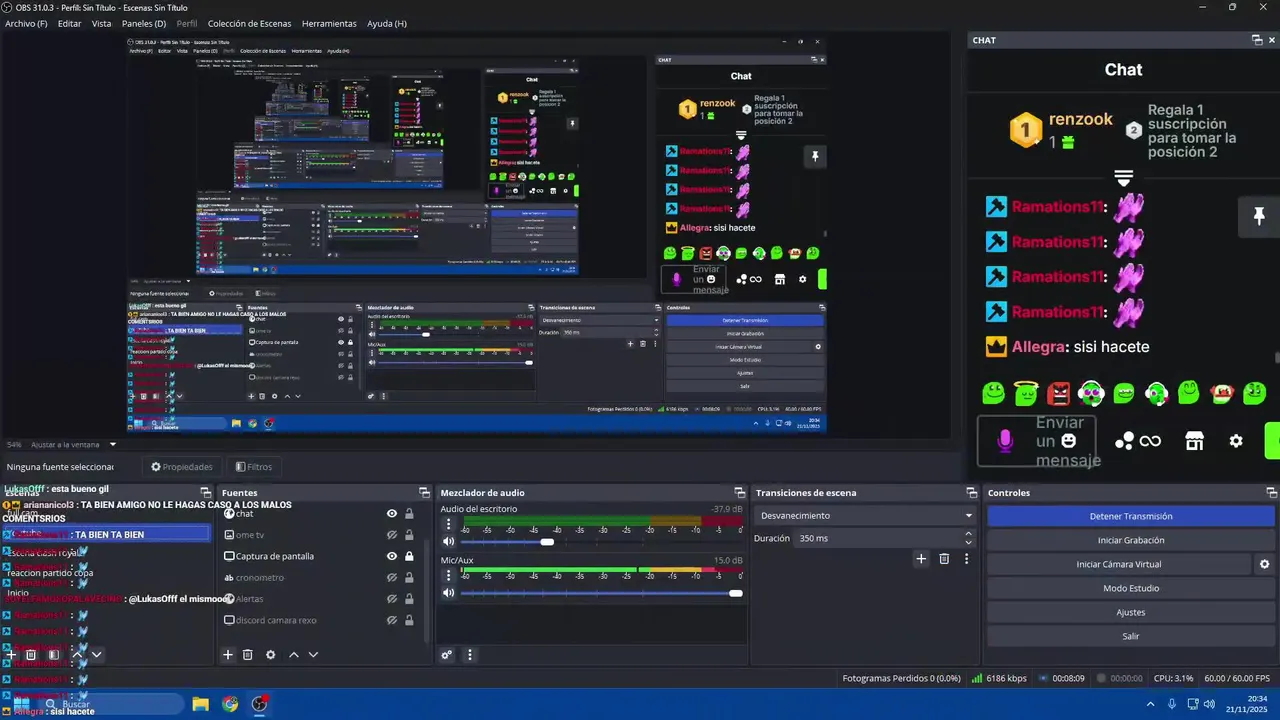Open File Explorer on the taskbar

[201, 704]
